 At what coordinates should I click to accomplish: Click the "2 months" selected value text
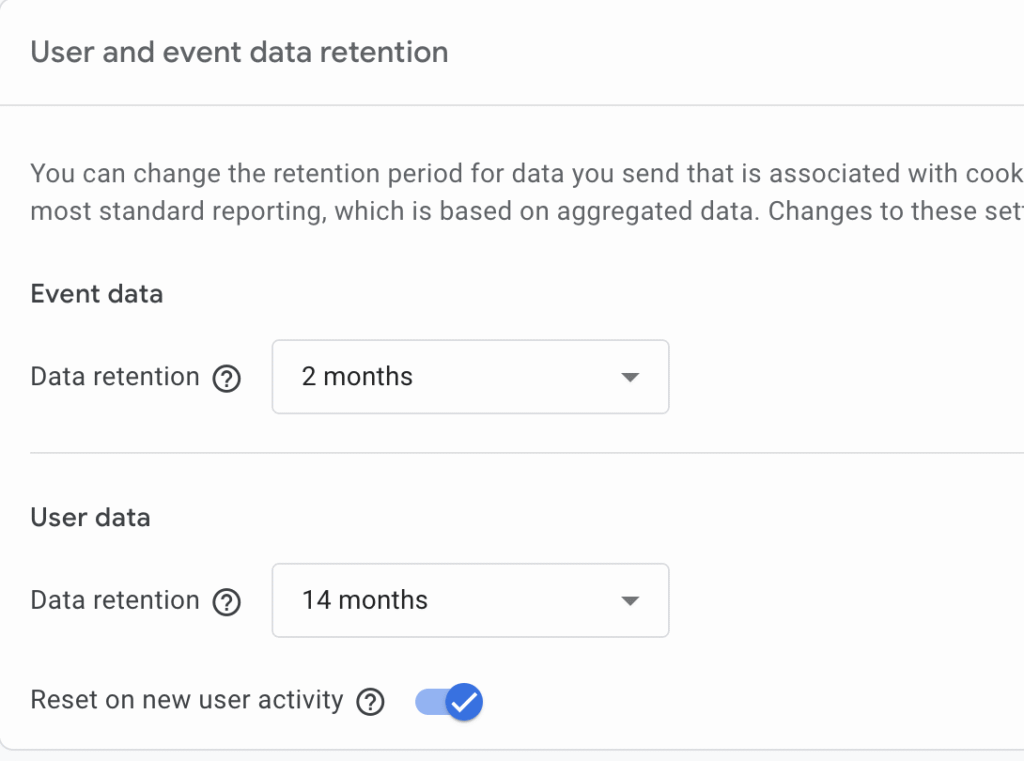[x=357, y=377]
